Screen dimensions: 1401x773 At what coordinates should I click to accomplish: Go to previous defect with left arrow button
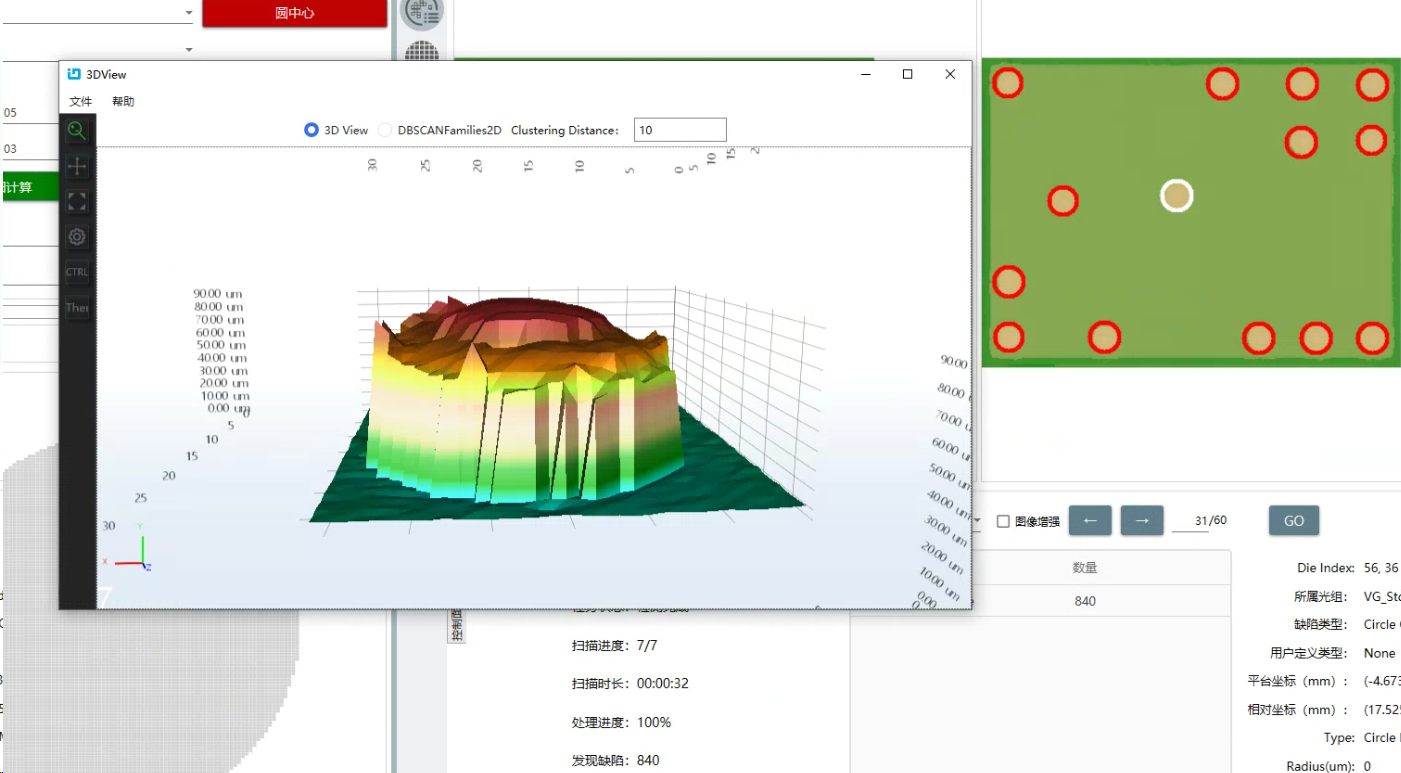click(x=1090, y=520)
